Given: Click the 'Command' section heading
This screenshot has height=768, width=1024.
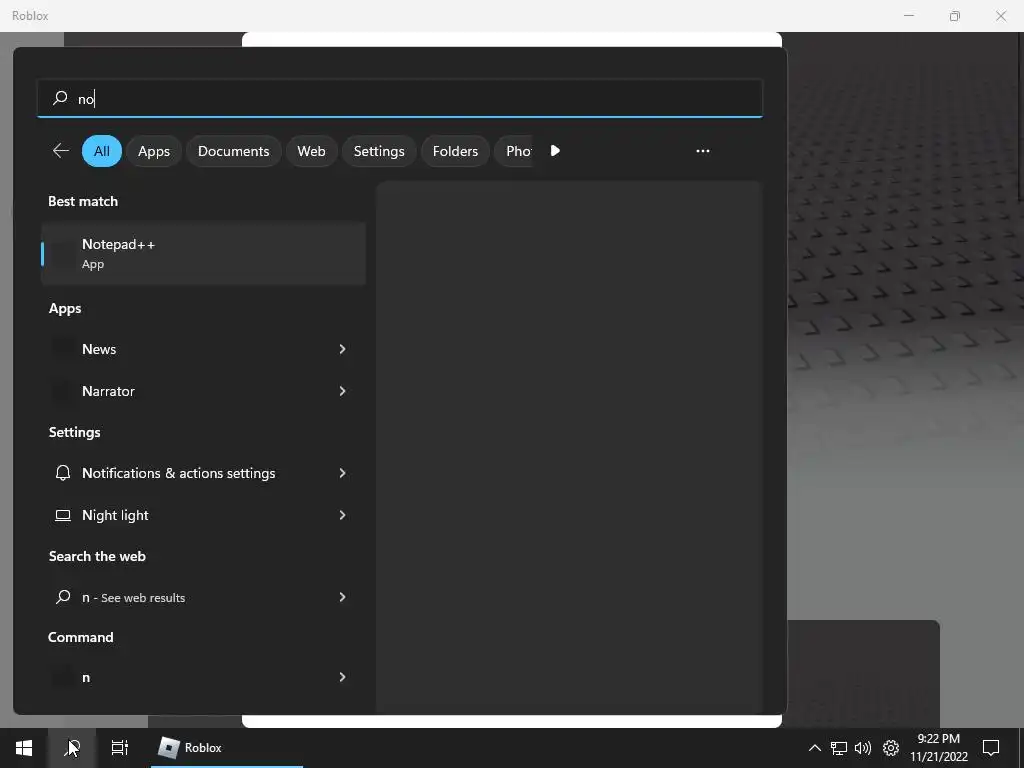Looking at the screenshot, I should point(81,637).
